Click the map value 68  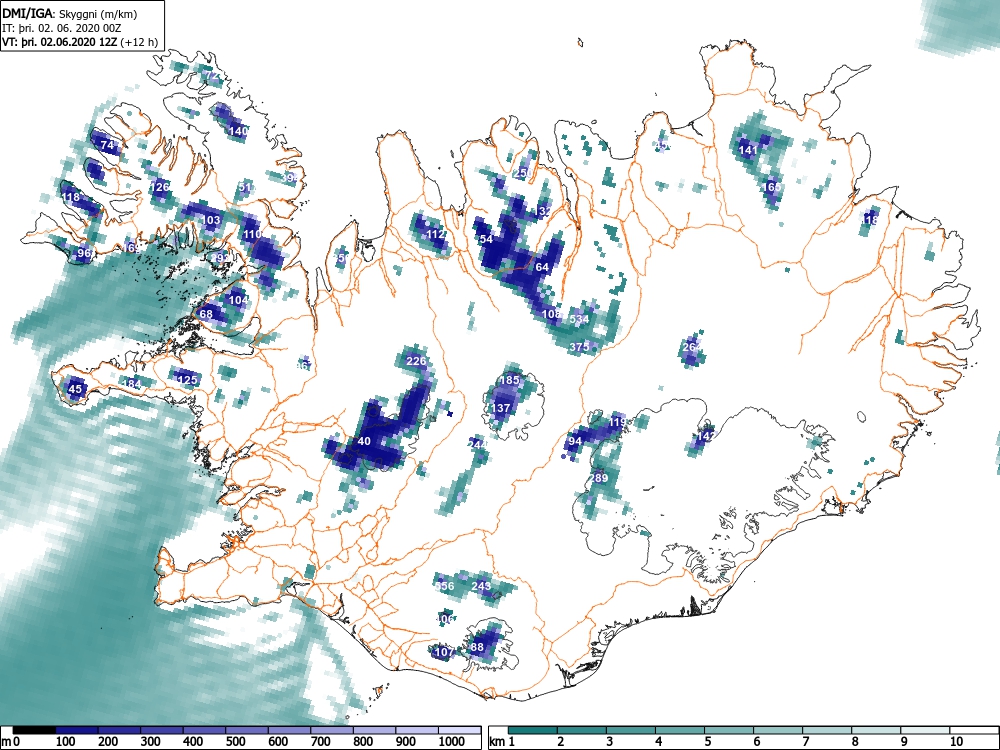(206, 314)
